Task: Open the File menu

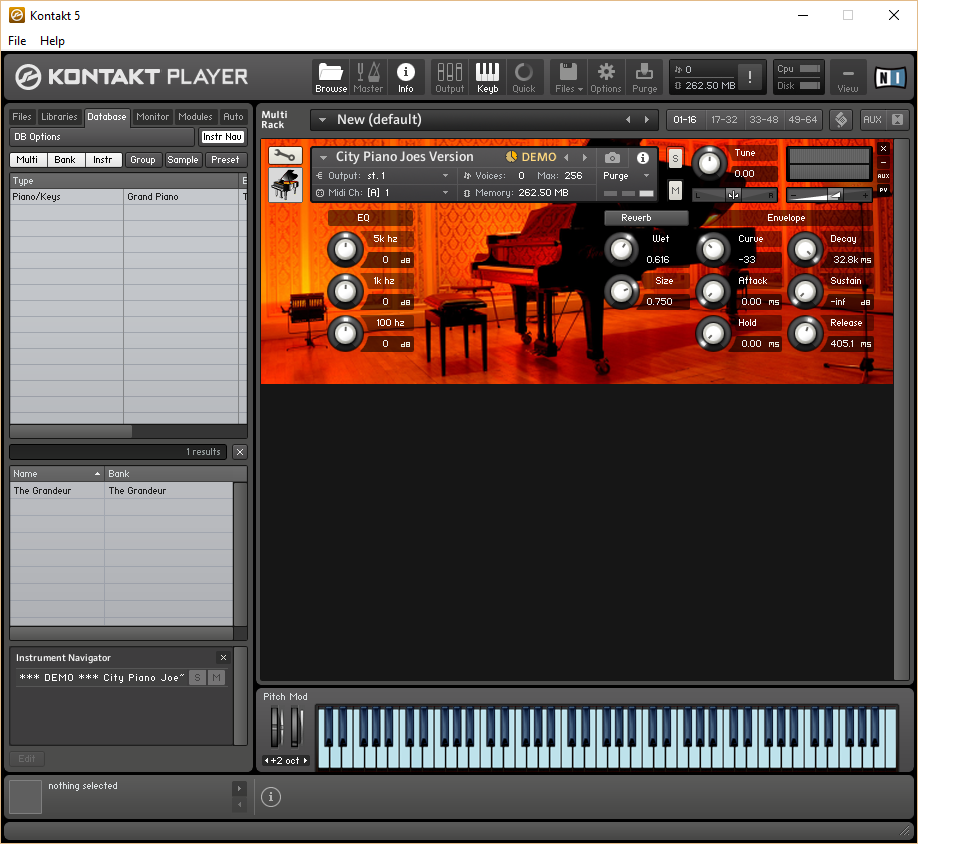Action: pos(16,41)
